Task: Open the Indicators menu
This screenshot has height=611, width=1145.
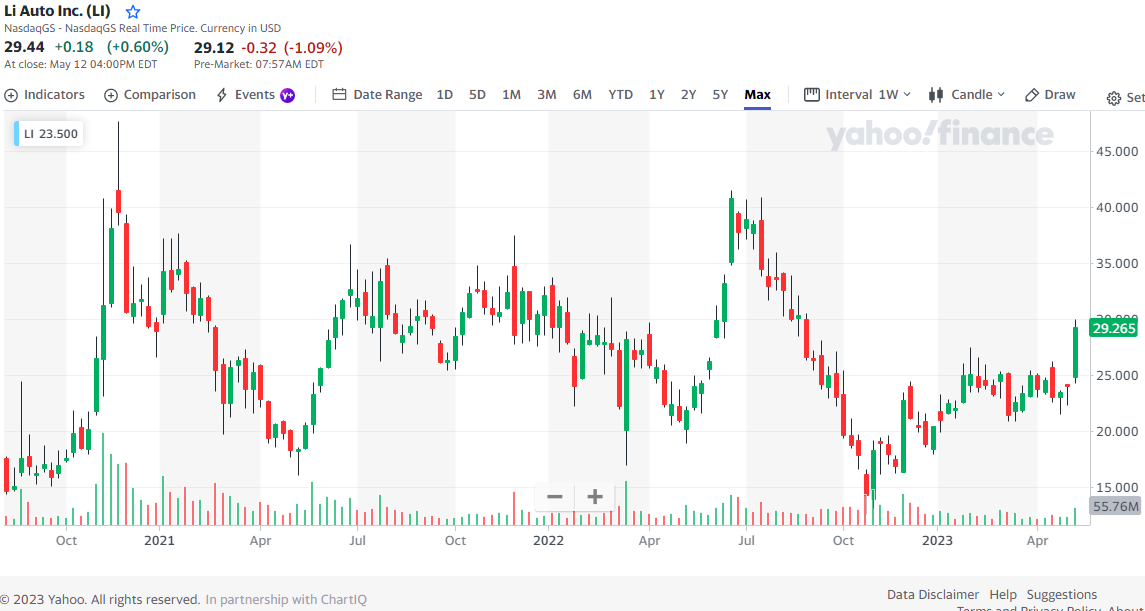Action: point(44,95)
